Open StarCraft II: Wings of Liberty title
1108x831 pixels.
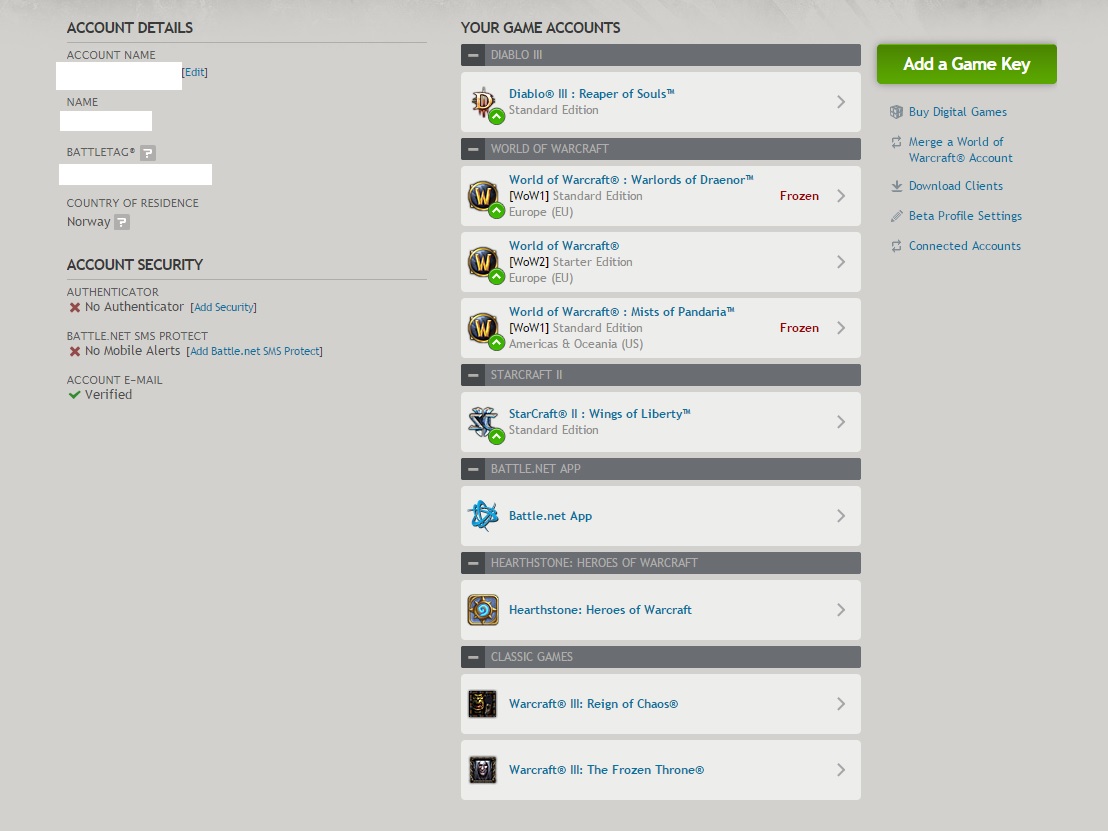(x=600, y=414)
